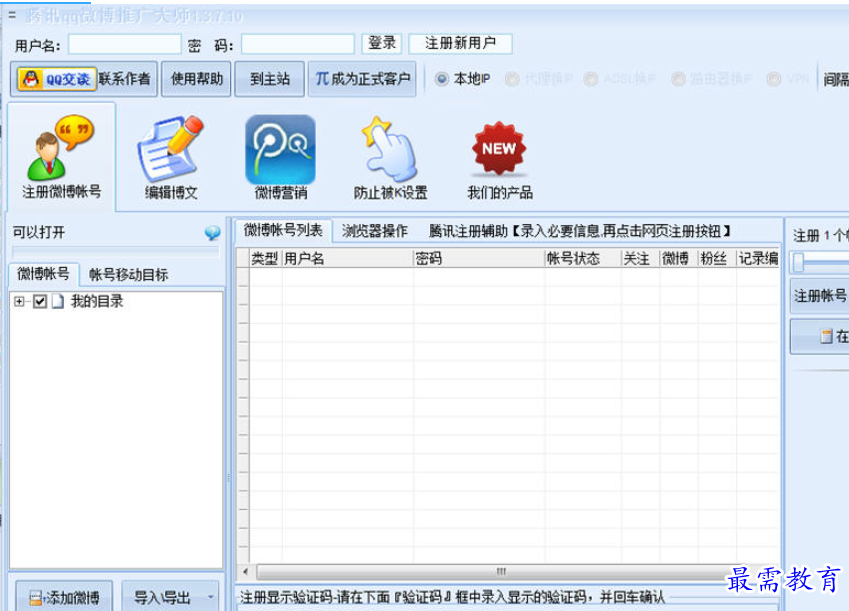Click the 添加微博 button
849x611 pixels.
[x=64, y=597]
